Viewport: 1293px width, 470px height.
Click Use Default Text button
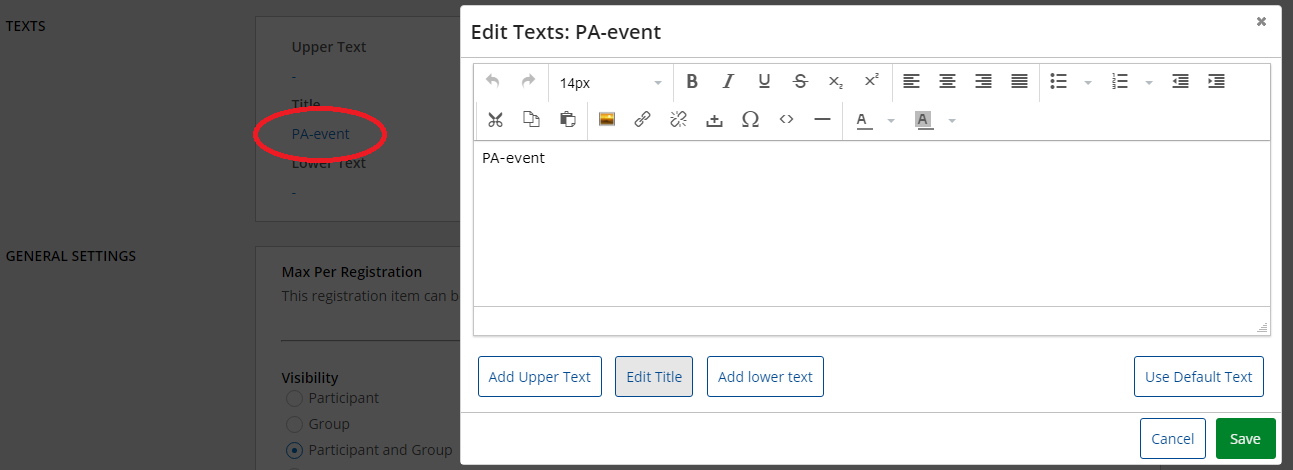(1198, 377)
